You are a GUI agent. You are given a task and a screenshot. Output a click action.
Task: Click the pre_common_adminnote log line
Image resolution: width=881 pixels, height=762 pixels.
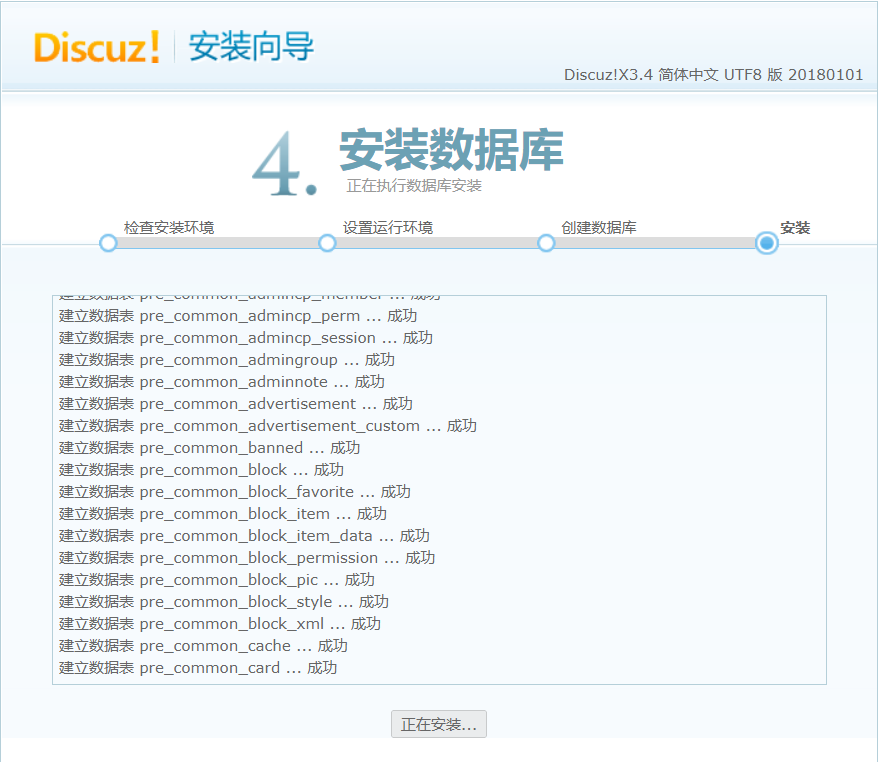[222, 382]
